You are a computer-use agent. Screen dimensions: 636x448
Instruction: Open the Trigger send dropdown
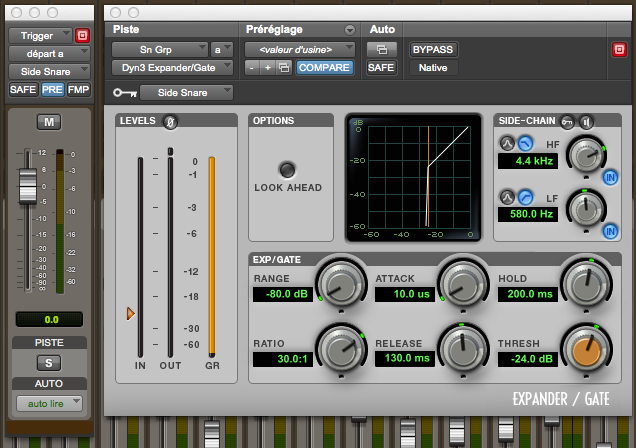click(x=40, y=36)
